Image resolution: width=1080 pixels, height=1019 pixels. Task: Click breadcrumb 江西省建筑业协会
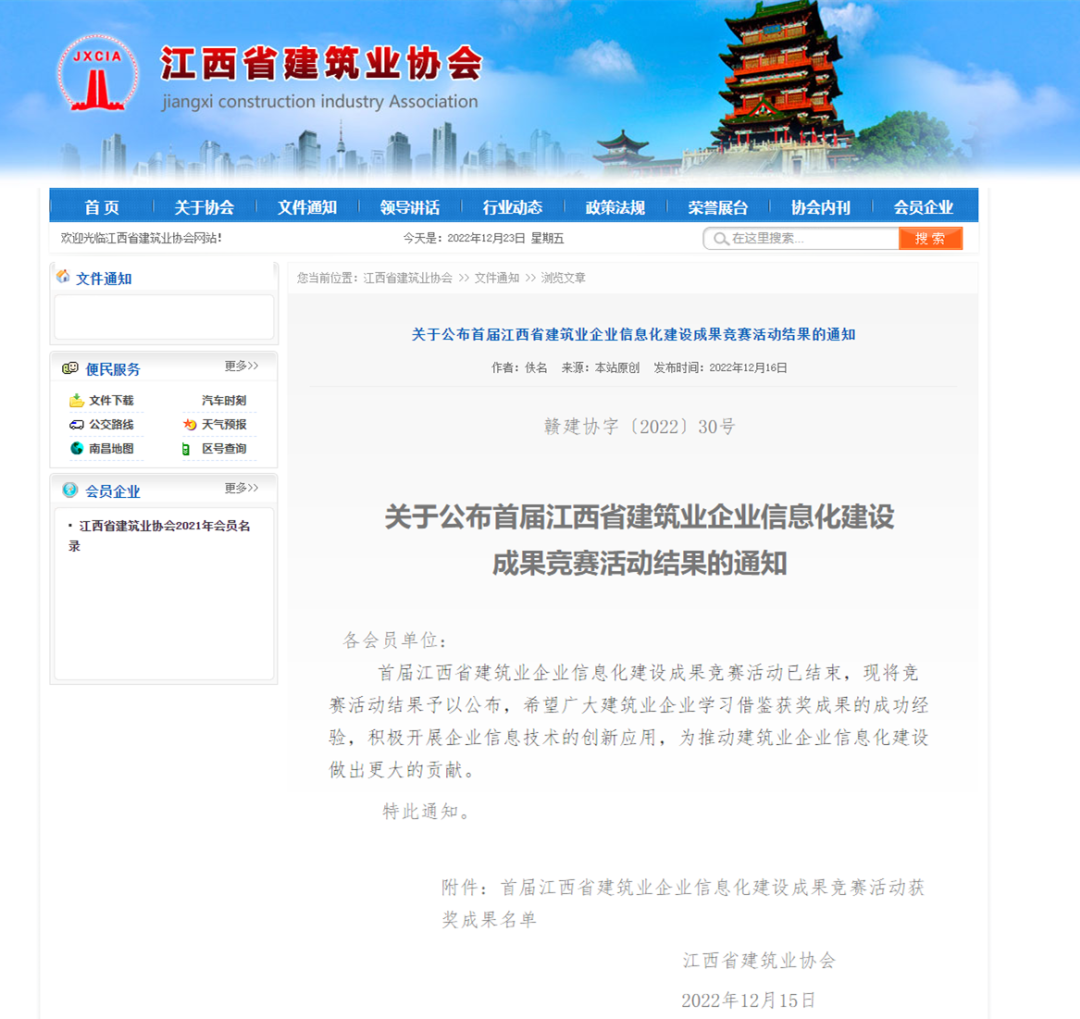[408, 278]
